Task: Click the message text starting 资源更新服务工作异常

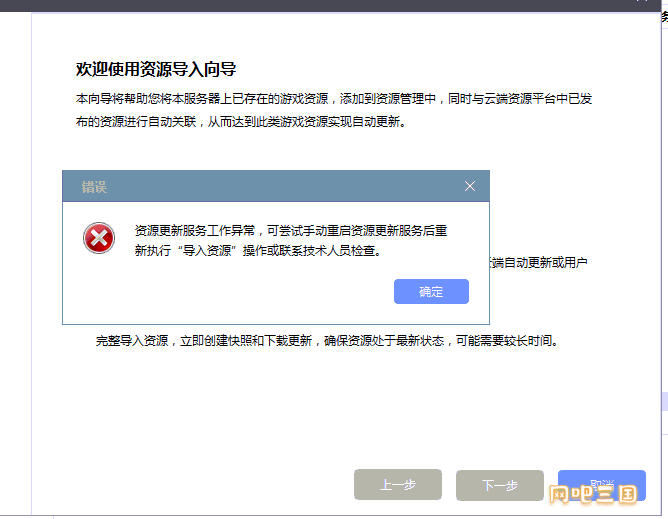Action: 291,241
